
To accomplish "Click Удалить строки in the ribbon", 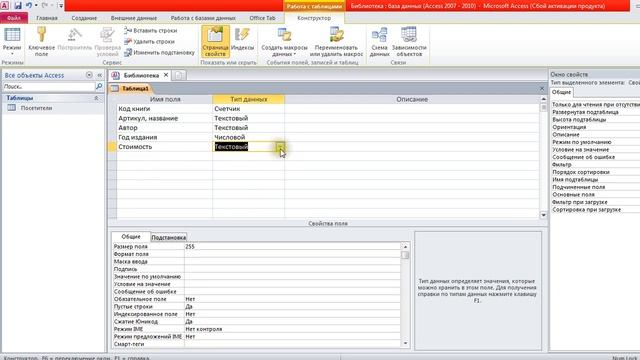I will (x=149, y=42).
